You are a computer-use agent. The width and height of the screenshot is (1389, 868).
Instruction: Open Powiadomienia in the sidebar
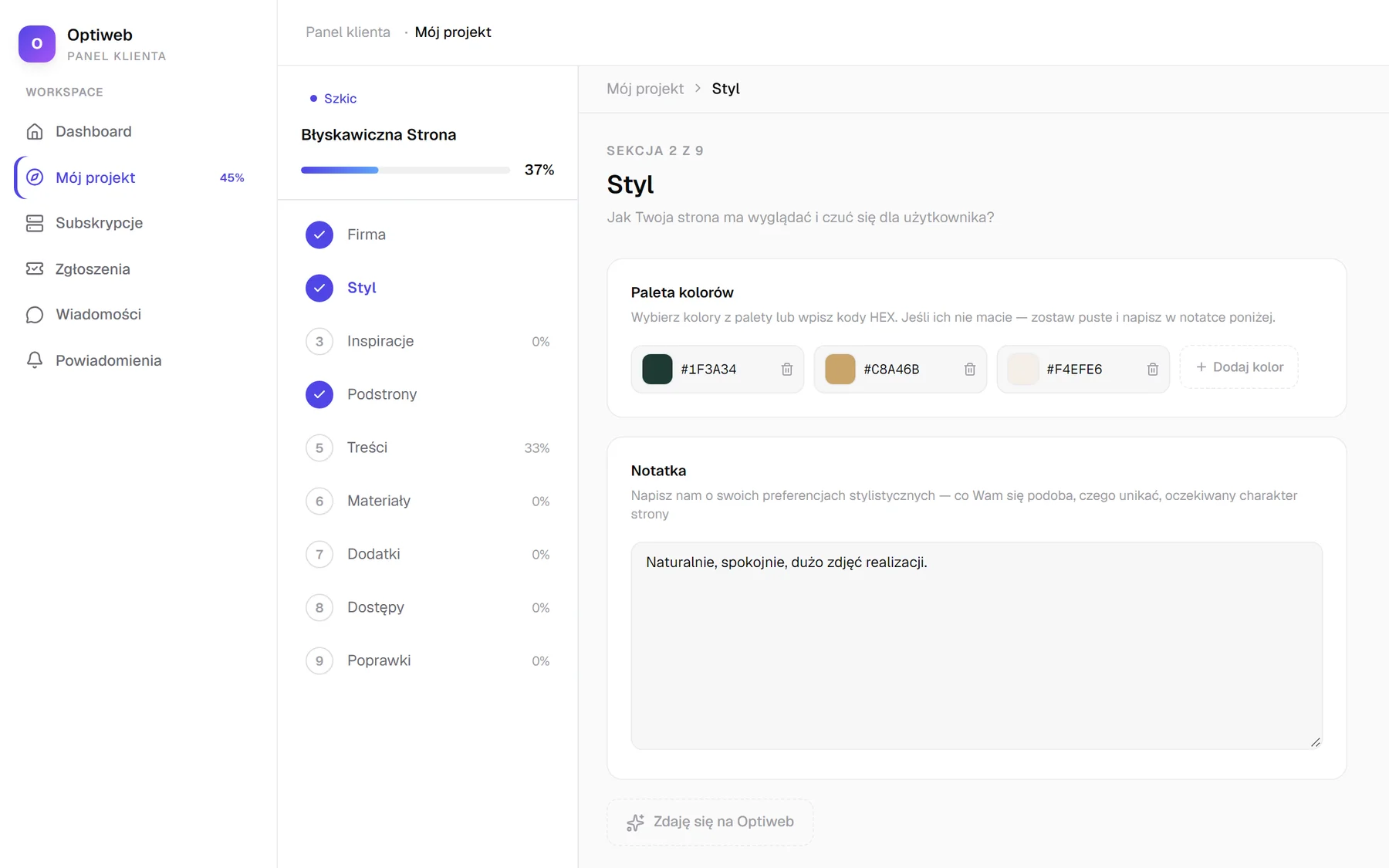(137, 360)
